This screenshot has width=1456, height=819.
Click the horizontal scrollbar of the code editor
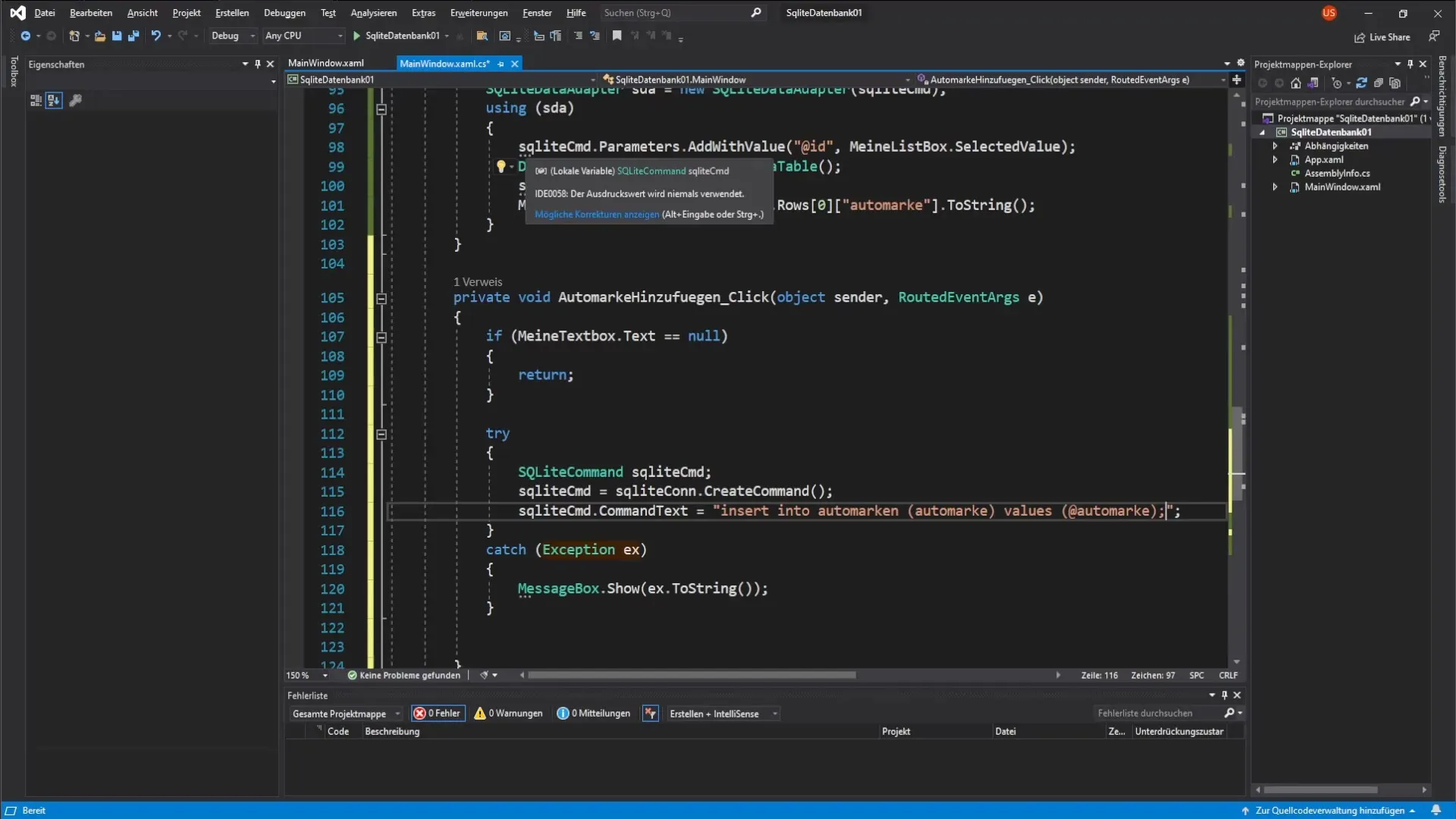(x=692, y=675)
